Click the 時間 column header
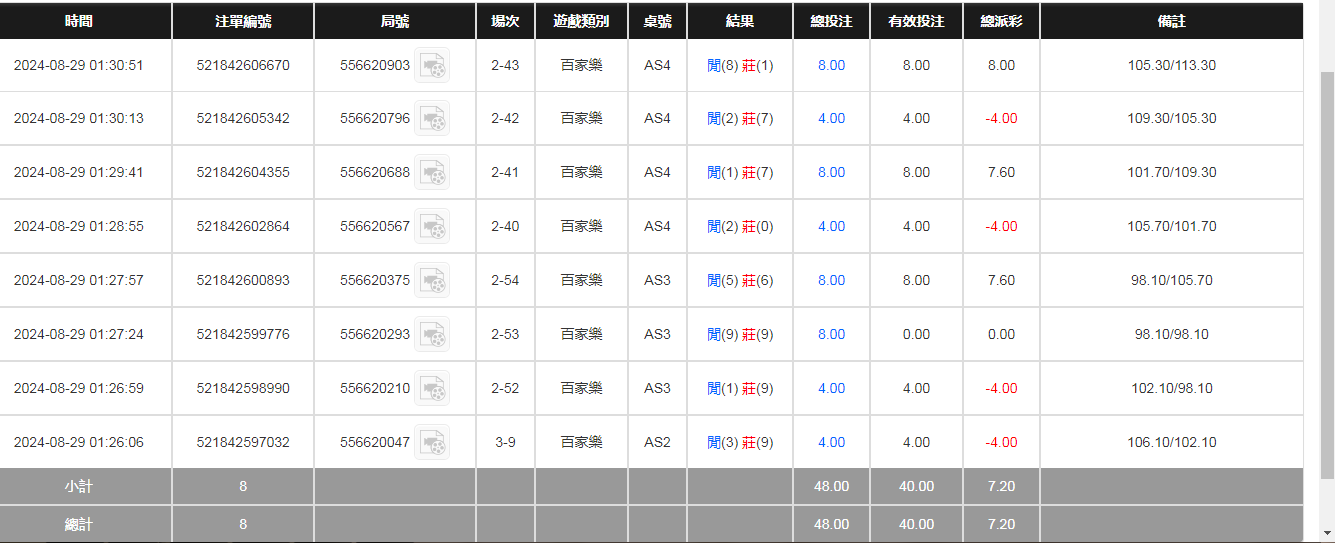 coord(78,21)
